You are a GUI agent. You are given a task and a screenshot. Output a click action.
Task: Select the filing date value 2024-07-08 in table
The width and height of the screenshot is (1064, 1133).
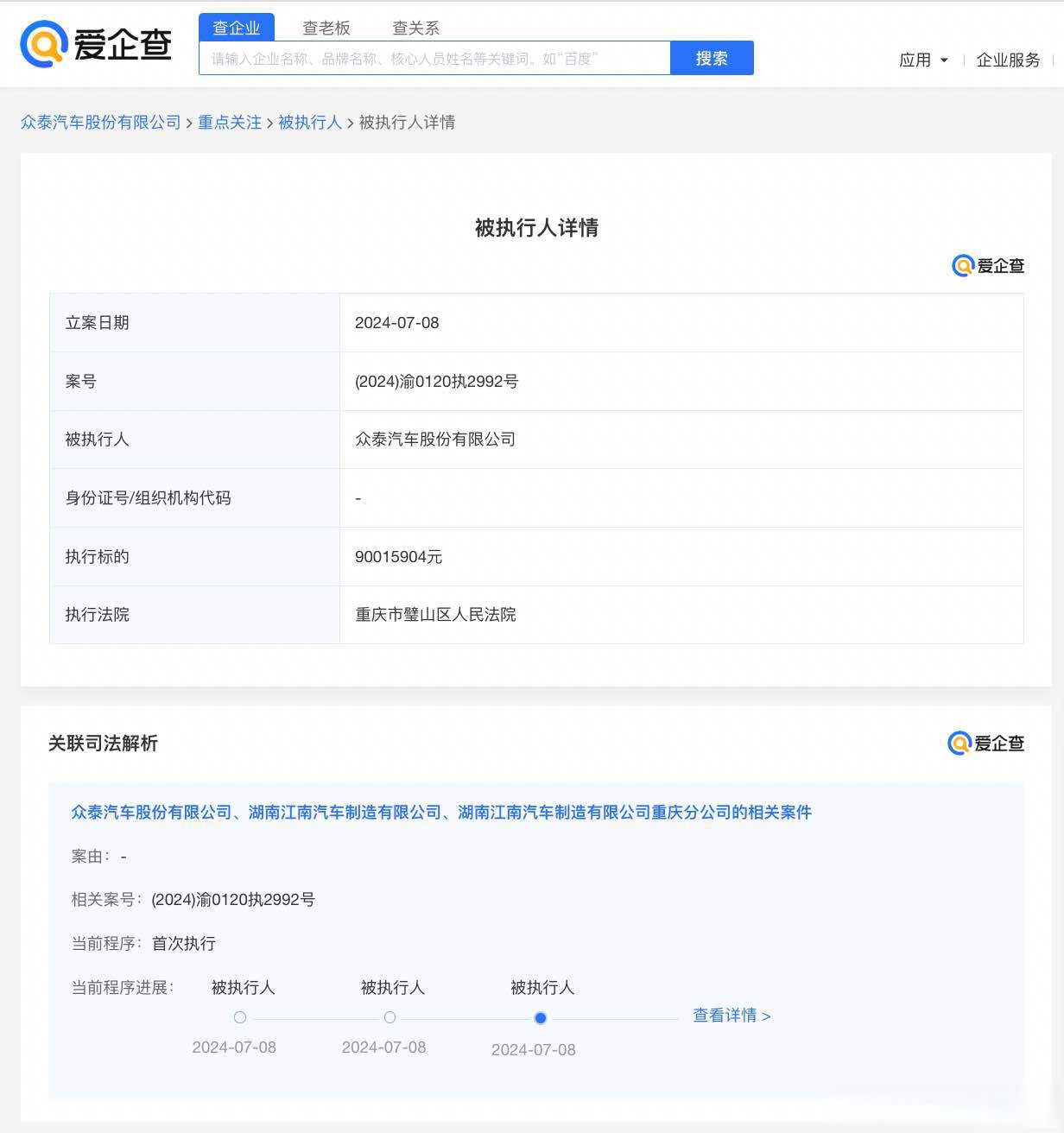(x=397, y=323)
